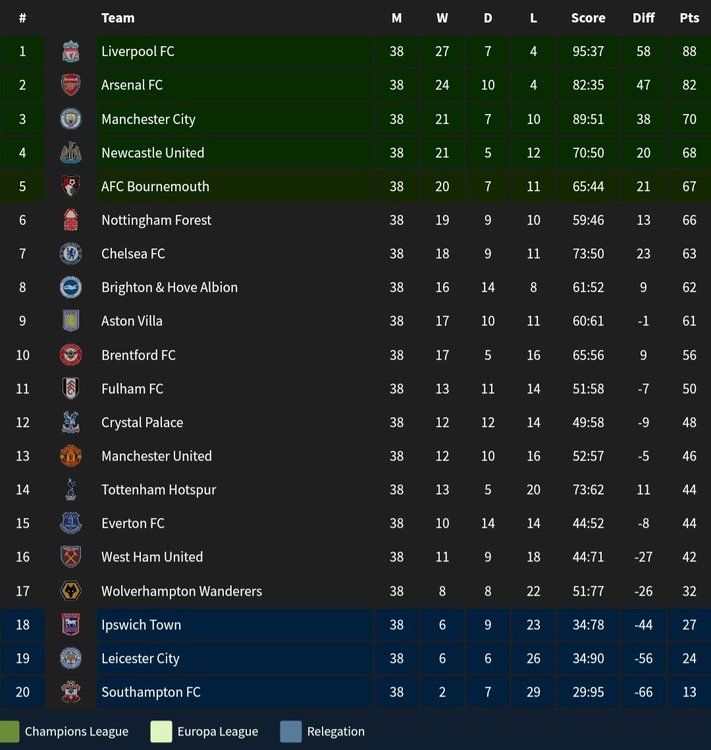Select the Manchester City badge icon
The image size is (711, 750).
point(70,119)
